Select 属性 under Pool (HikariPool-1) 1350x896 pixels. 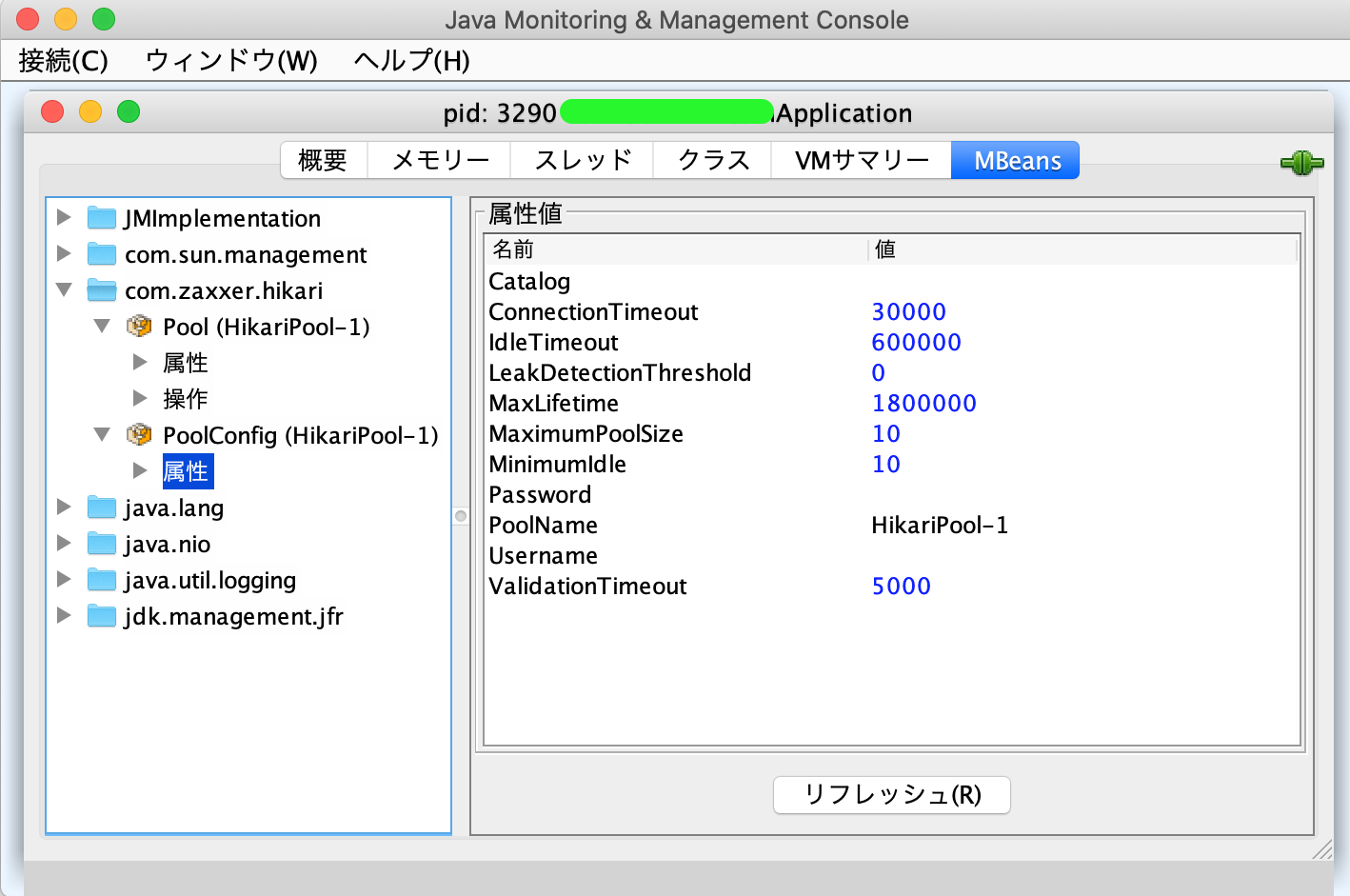188,363
